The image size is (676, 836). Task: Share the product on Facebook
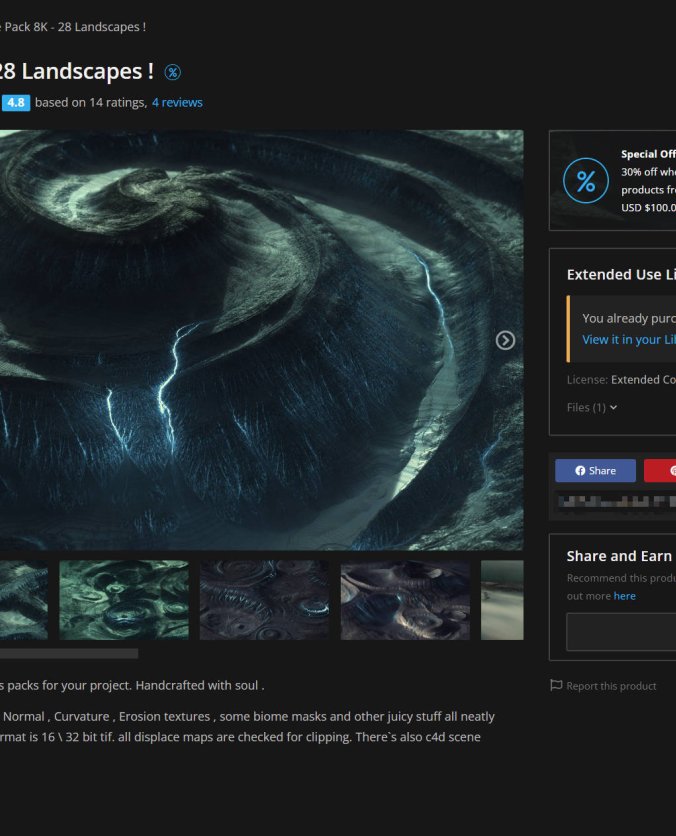(595, 471)
